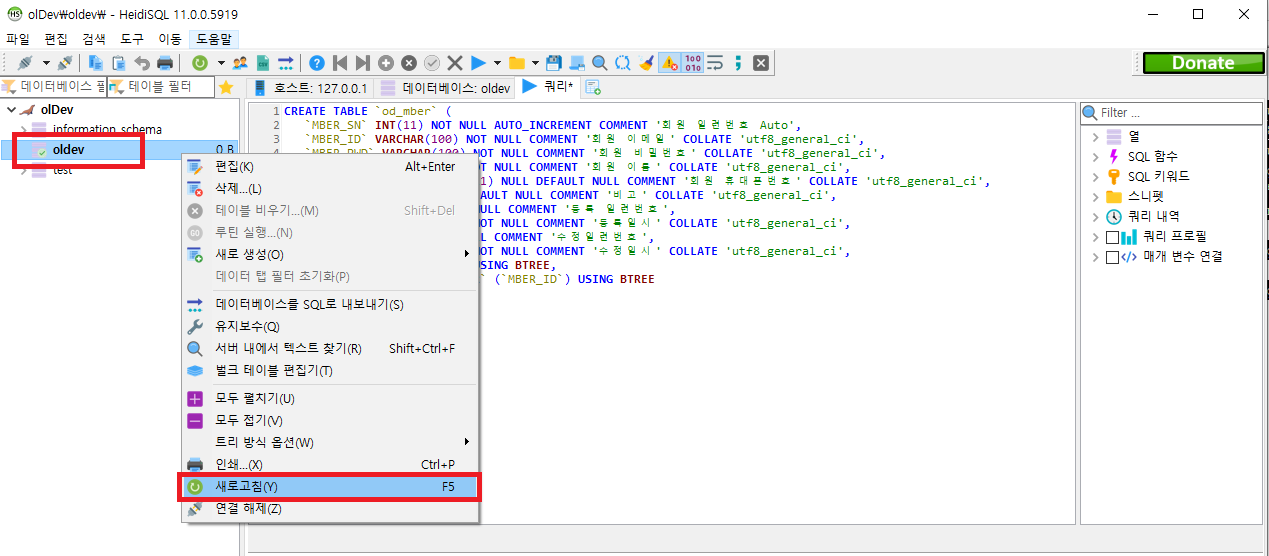This screenshot has width=1269, height=556.
Task: Open the 파일 menu
Action: coord(18,39)
